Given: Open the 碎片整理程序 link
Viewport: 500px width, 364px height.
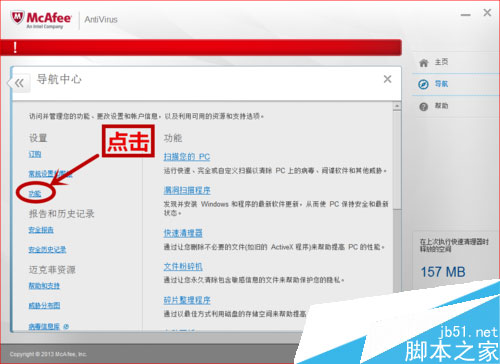Looking at the screenshot, I should point(187,300).
